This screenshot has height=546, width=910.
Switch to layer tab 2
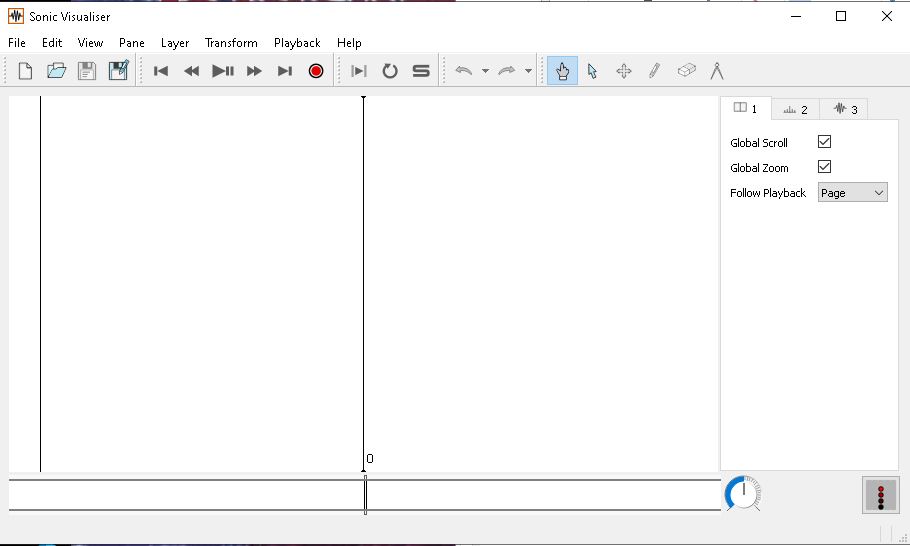point(795,109)
